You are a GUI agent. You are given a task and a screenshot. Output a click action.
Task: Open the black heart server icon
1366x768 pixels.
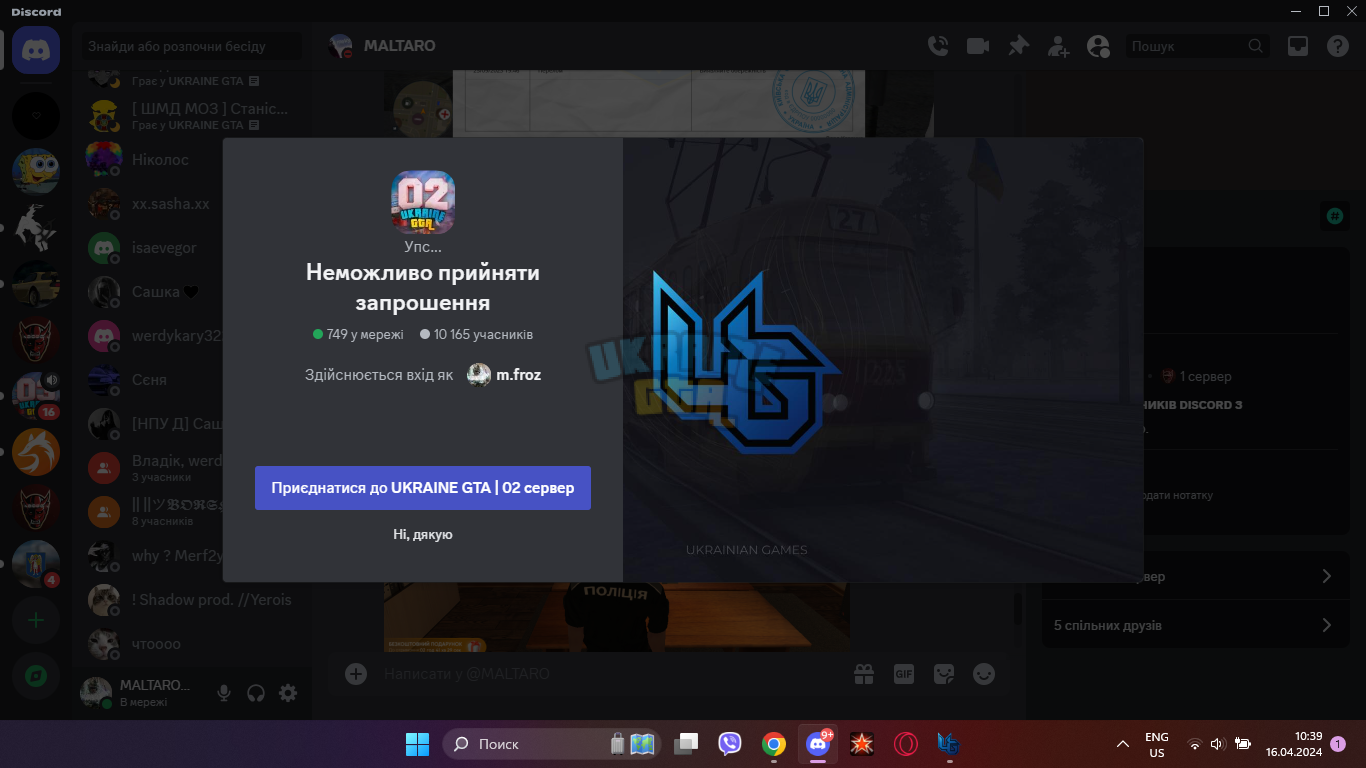pos(36,115)
